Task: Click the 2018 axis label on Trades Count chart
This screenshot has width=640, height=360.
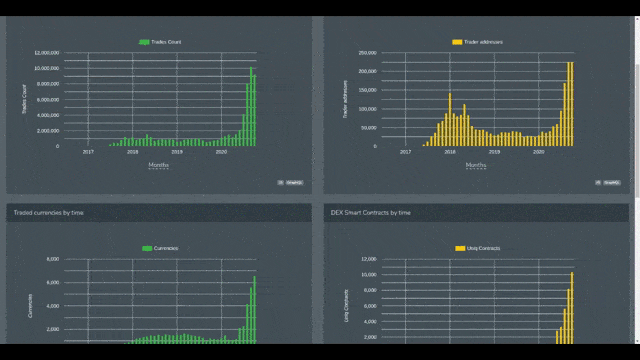Action: point(132,152)
